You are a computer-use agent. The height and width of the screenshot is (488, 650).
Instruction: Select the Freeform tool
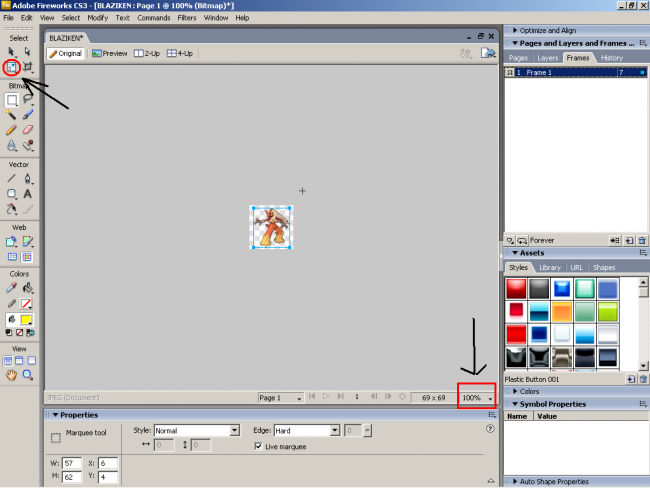11,209
